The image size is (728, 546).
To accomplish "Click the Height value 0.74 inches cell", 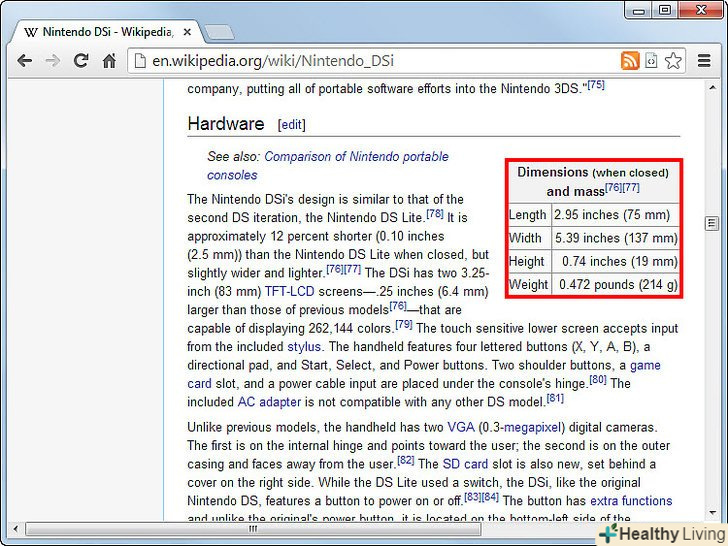I will click(x=615, y=261).
